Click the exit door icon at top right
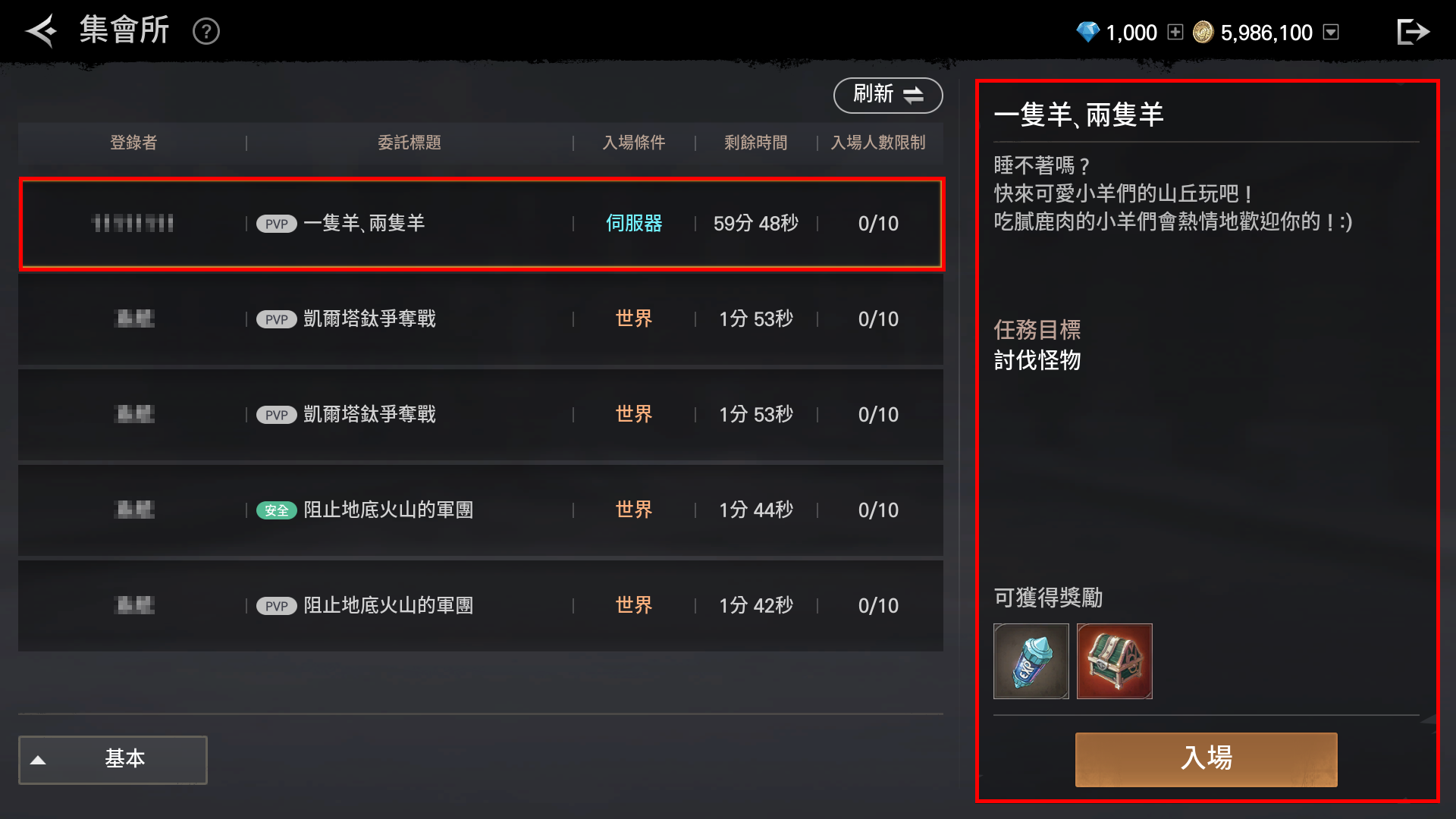Viewport: 1456px width, 819px height. pos(1413,32)
